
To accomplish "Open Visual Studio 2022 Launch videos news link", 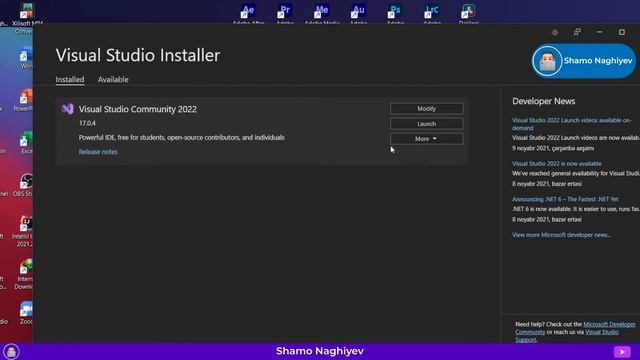I will click(571, 124).
